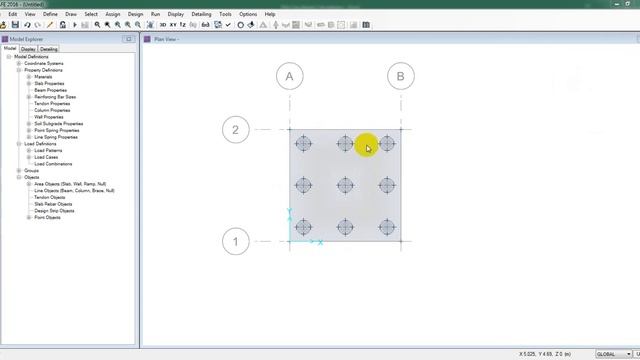The height and width of the screenshot is (360, 640).
Task: Open the Tools menu
Action: tap(225, 14)
